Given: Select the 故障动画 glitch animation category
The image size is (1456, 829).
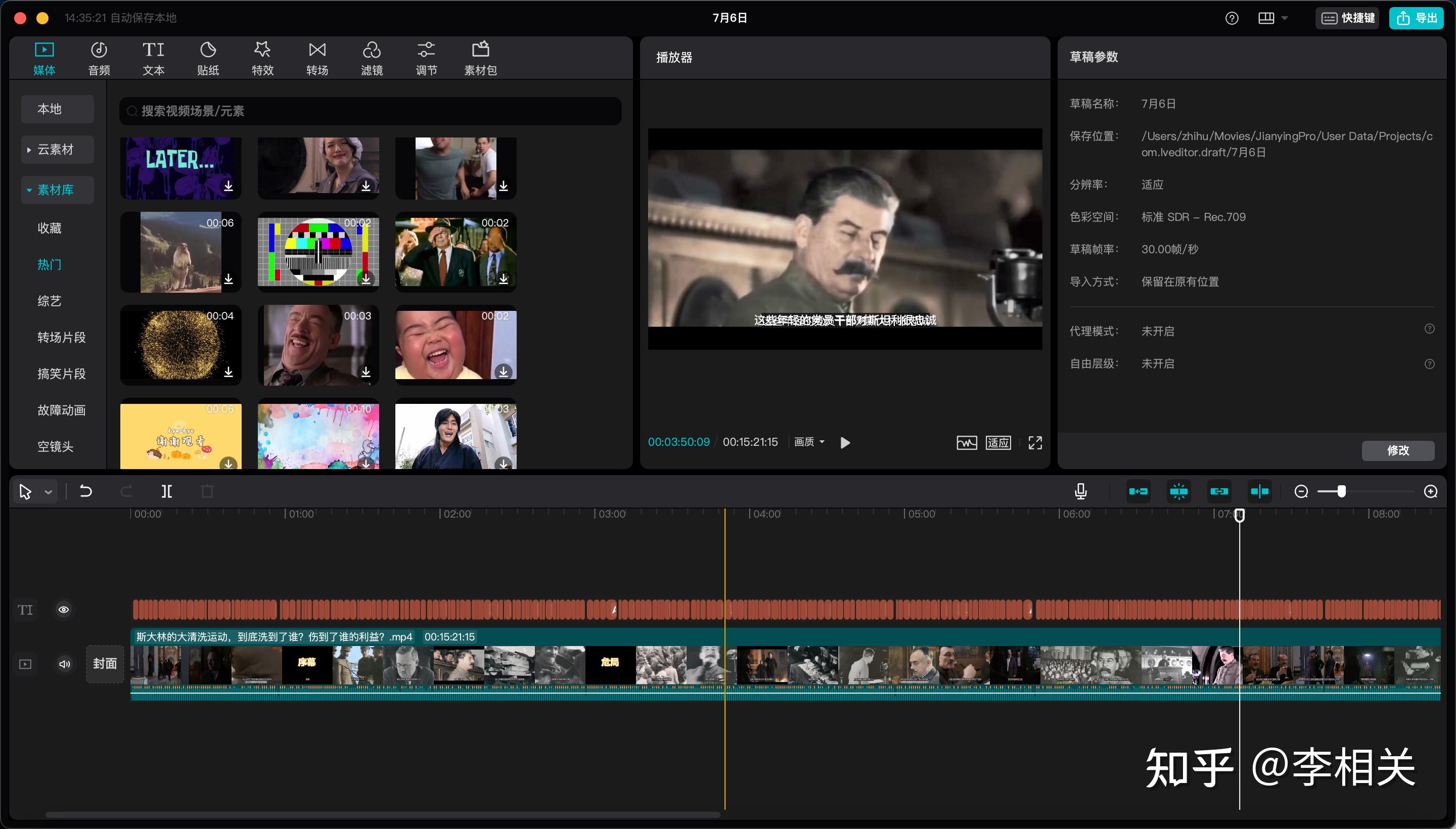Looking at the screenshot, I should coord(62,410).
